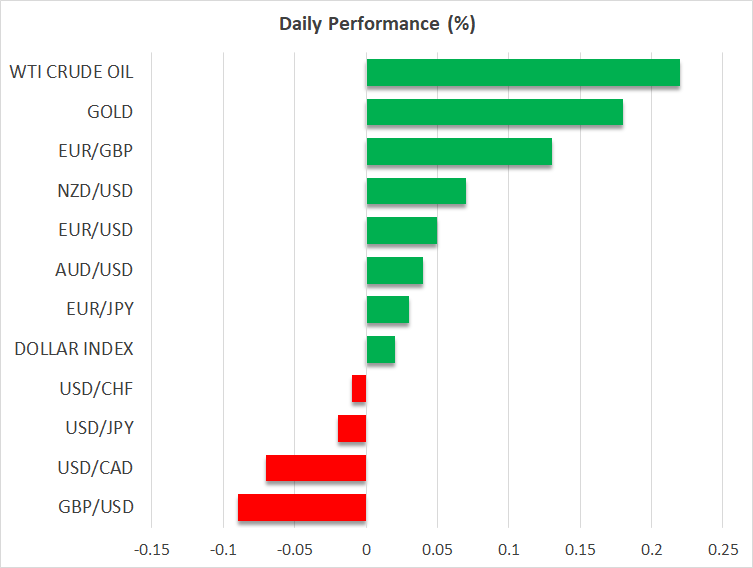Click the EUR/GBP green bar
Screen dimensions: 753x568
(459, 151)
